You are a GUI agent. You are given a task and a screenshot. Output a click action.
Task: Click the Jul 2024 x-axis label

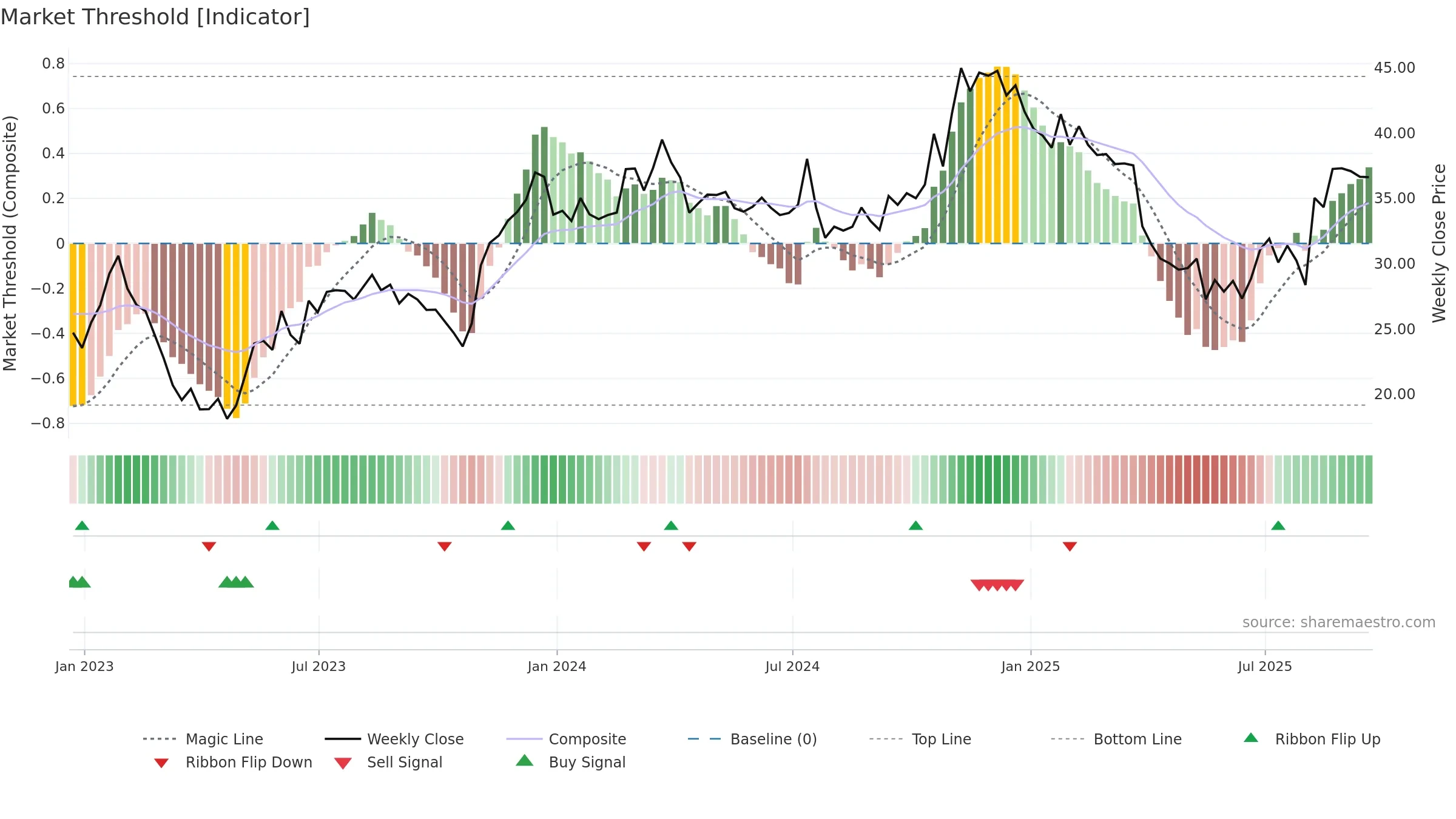[x=792, y=666]
